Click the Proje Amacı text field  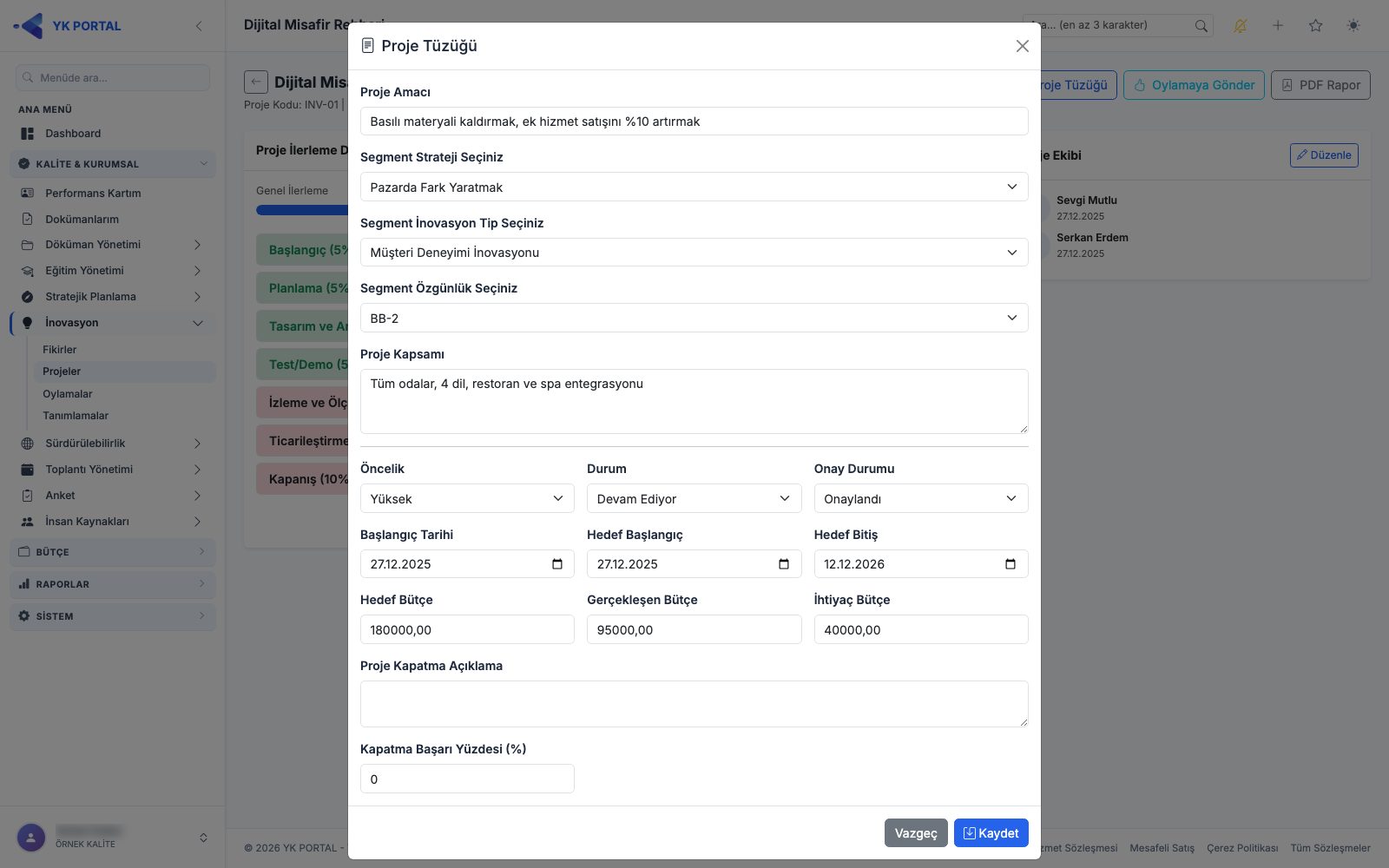pyautogui.click(x=694, y=122)
